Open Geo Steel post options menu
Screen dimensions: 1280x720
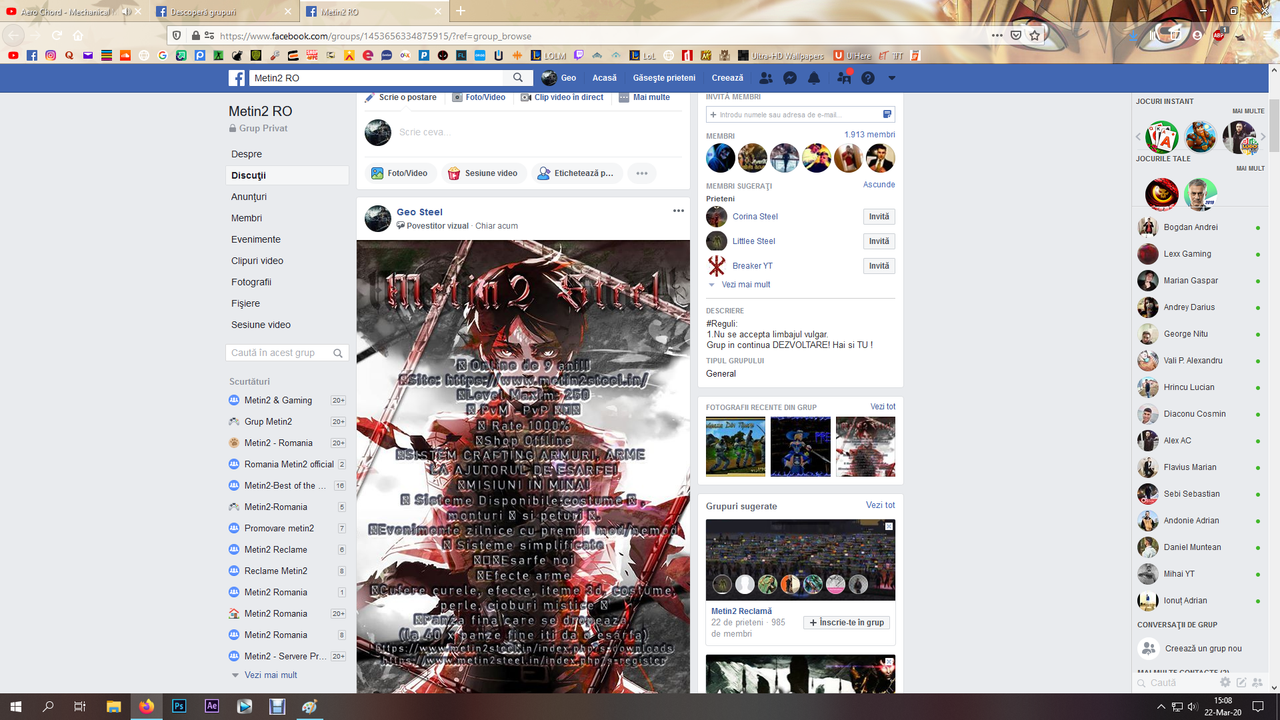678,211
